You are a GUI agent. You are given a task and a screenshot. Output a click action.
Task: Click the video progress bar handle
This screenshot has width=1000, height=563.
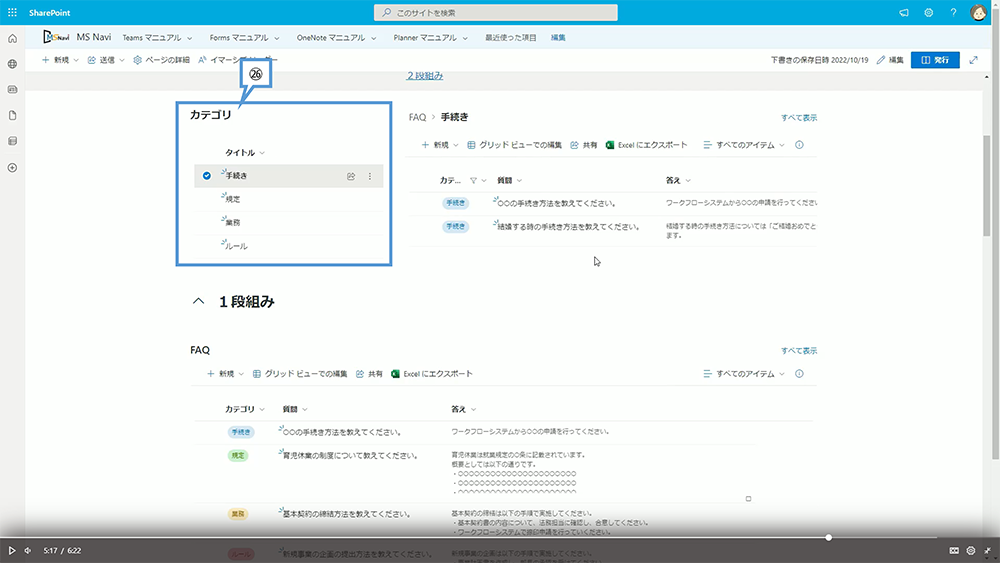pyautogui.click(x=828, y=537)
